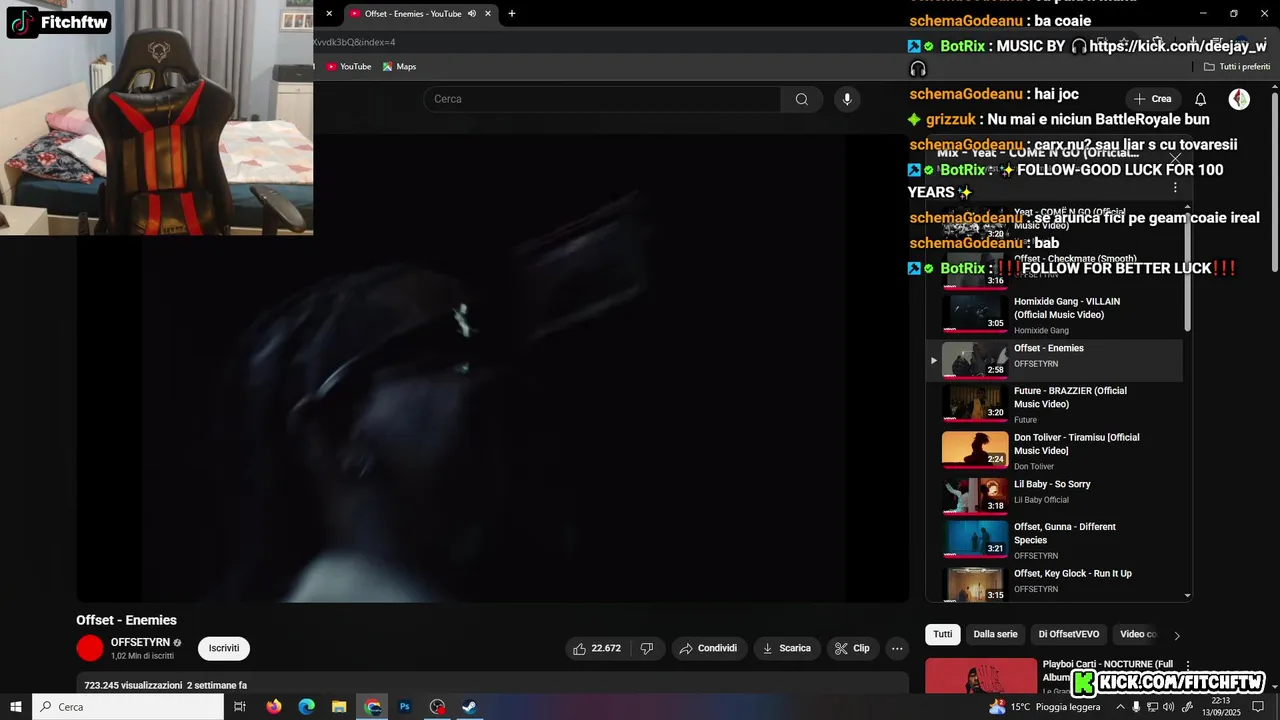The height and width of the screenshot is (720, 1280).
Task: Open OFFSETYRN channel avatar
Action: (90, 648)
